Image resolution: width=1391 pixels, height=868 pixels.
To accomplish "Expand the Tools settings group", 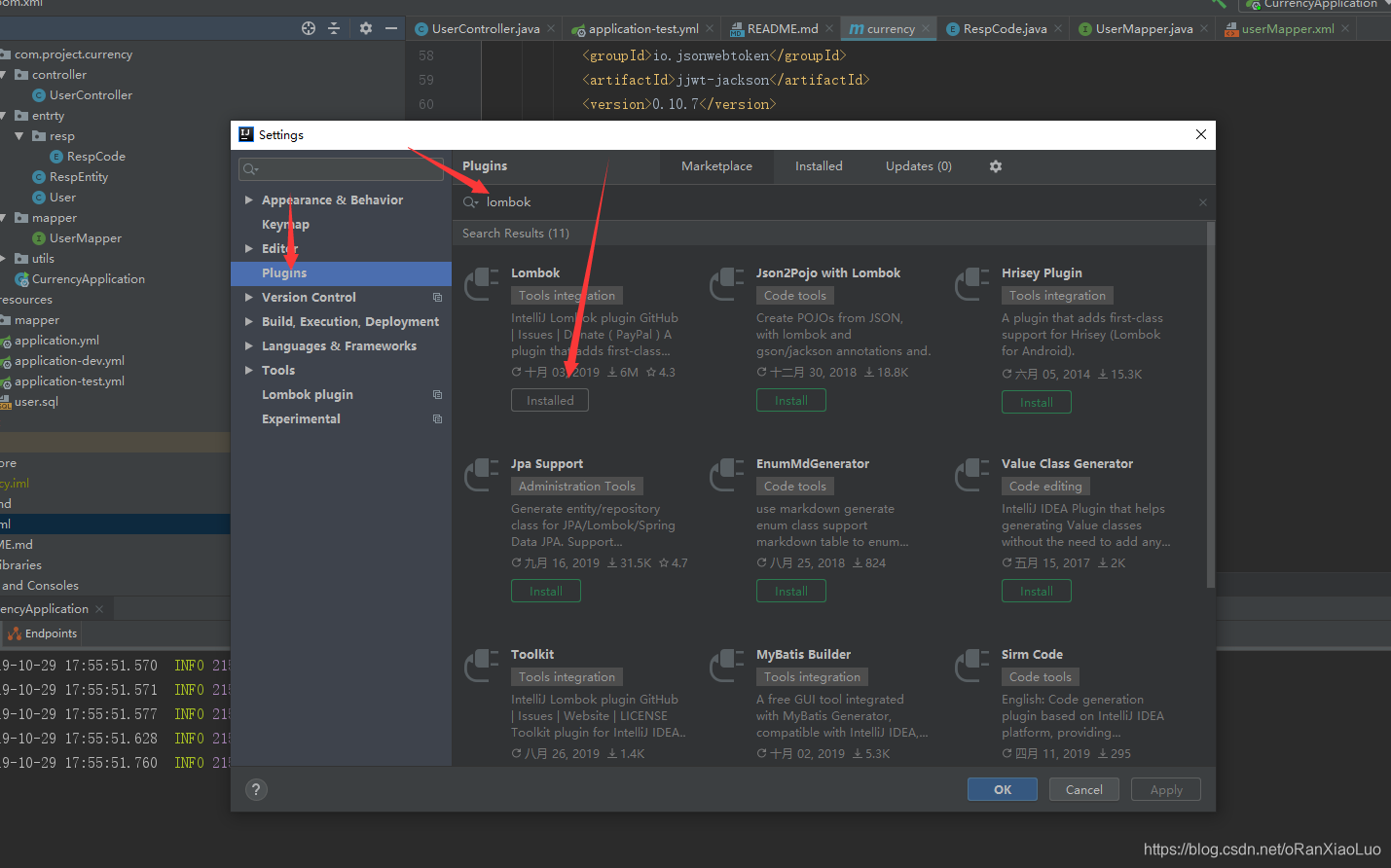I will tap(249, 371).
